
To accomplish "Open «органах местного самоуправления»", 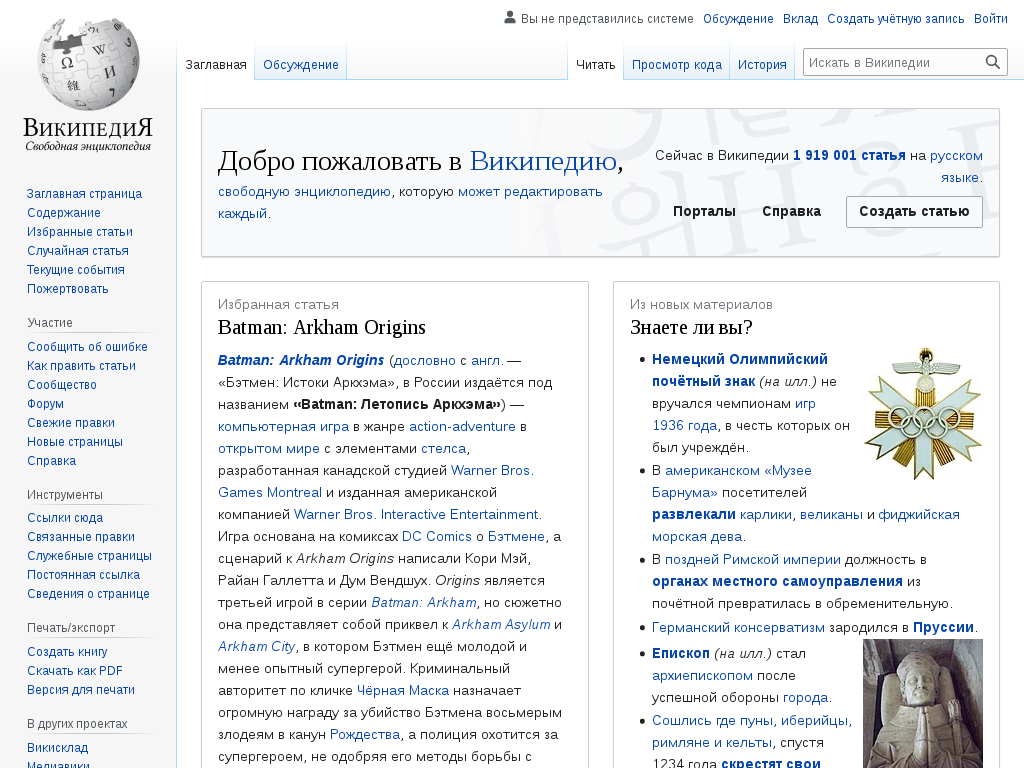I will point(777,581).
